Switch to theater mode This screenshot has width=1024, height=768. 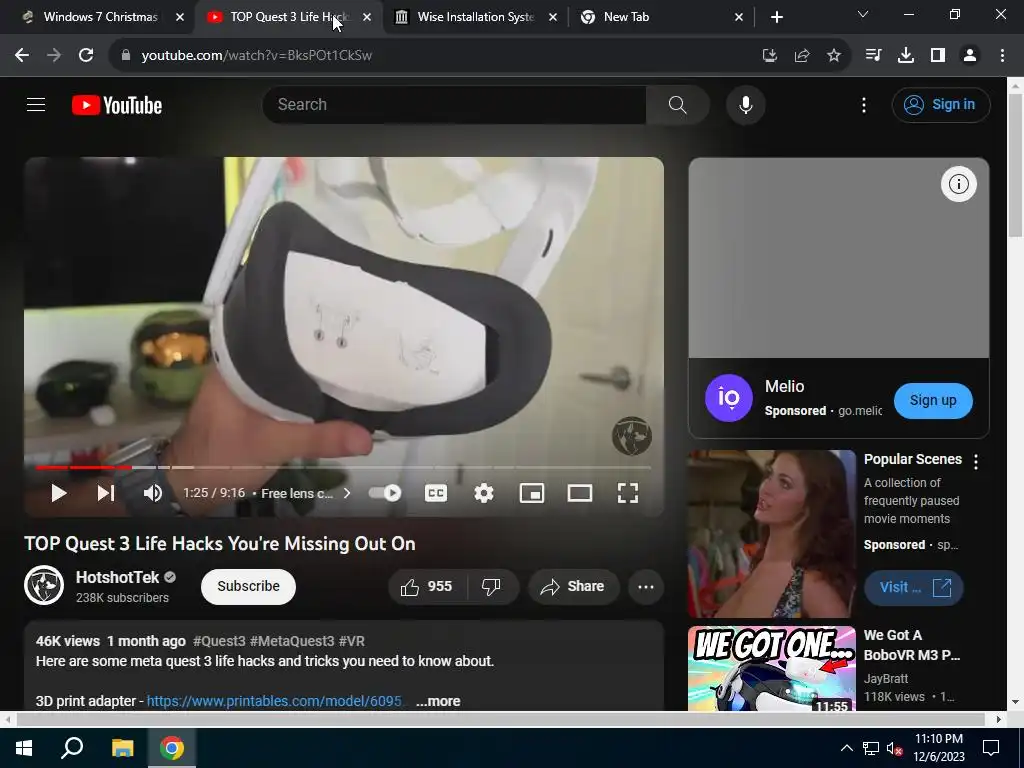coord(580,493)
